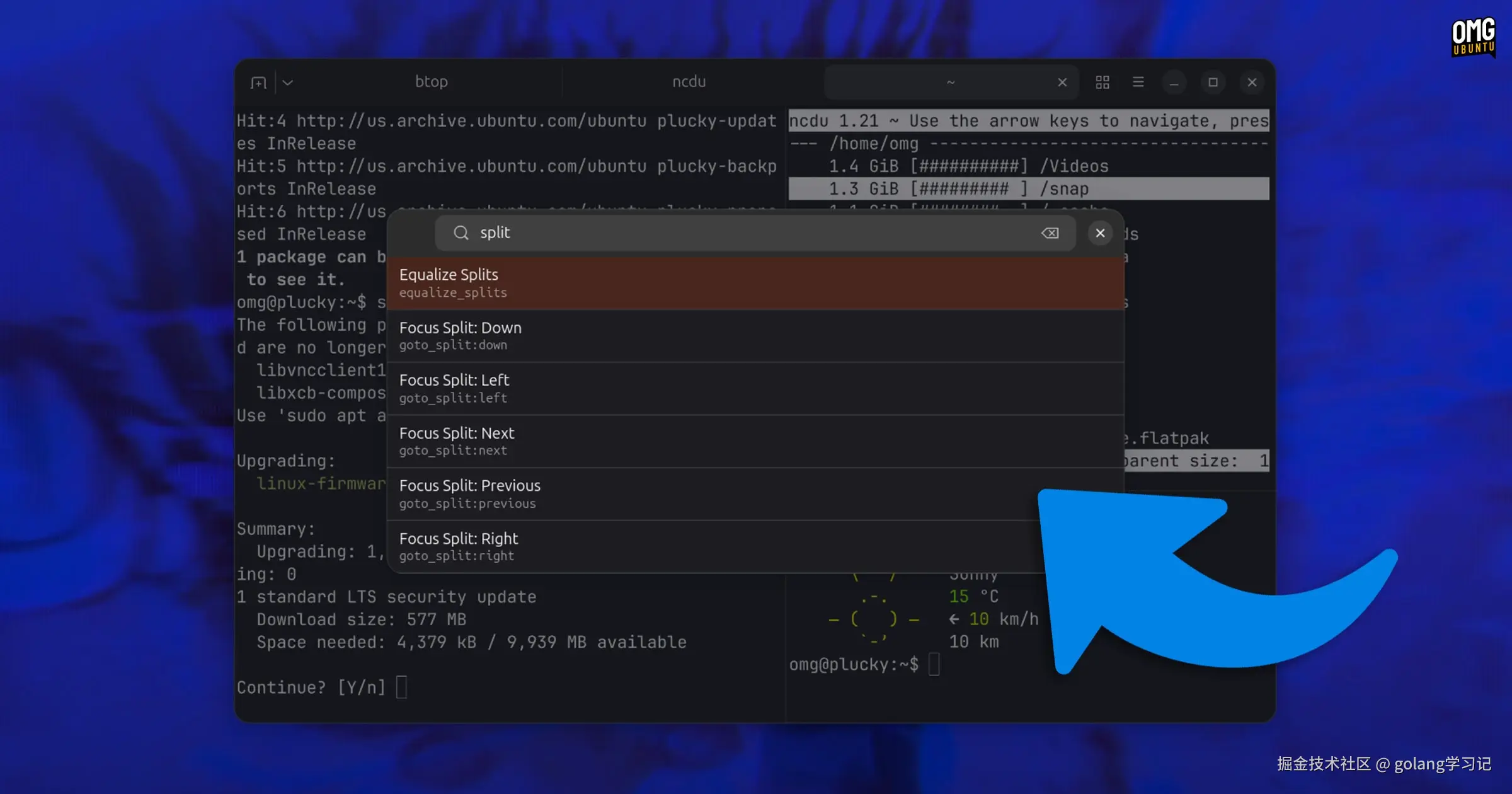Expand the new-tab dropdown chevron
1512x794 pixels.
click(288, 83)
